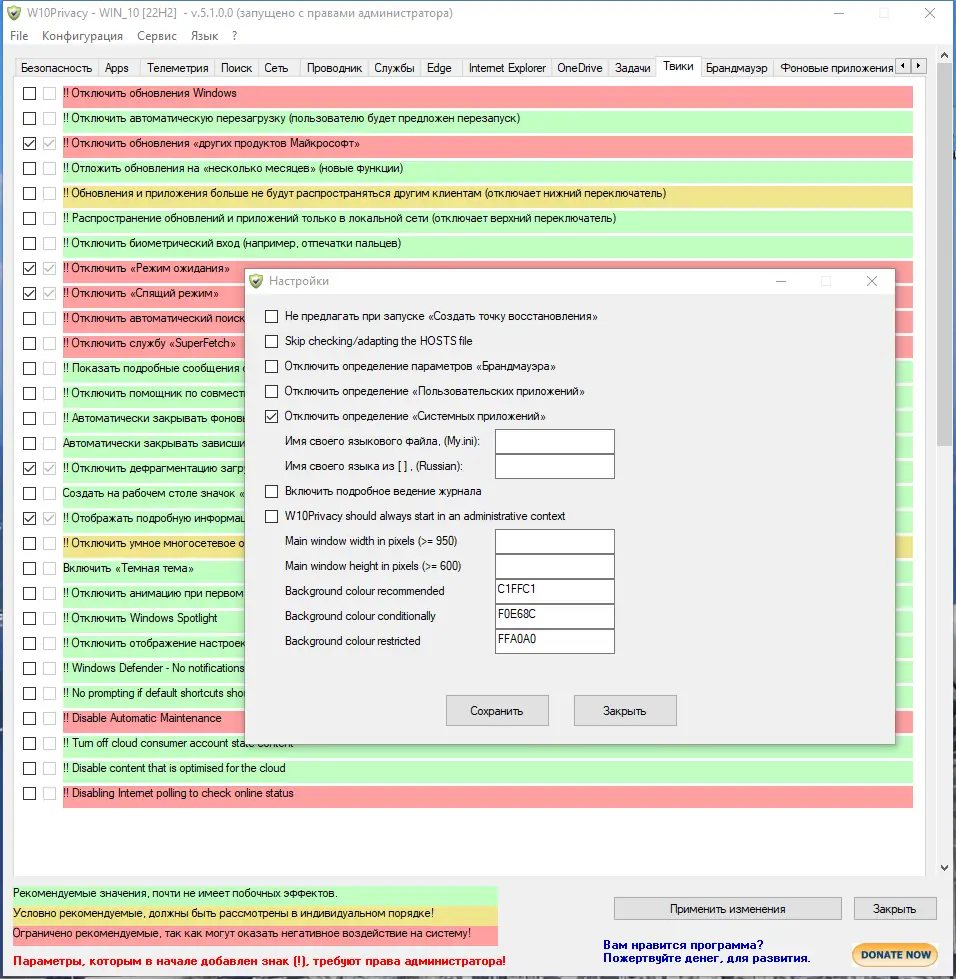Image resolution: width=956 pixels, height=979 pixels.
Task: Tick first checkbox for Отключить автоматическую перезагрузку
Action: (x=29, y=119)
